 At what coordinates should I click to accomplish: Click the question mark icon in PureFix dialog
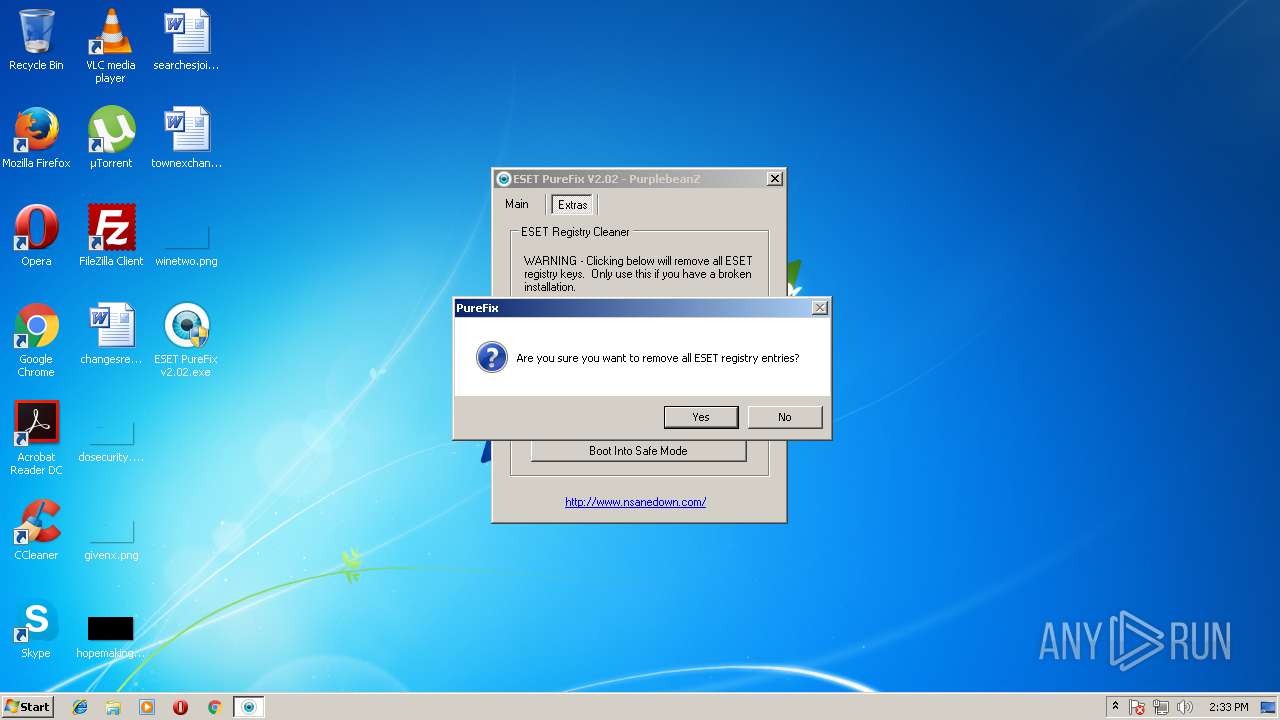491,357
